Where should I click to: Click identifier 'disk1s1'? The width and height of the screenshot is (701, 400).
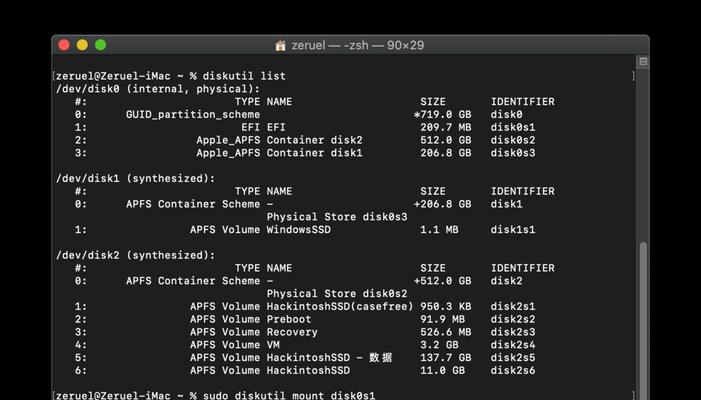[513, 230]
